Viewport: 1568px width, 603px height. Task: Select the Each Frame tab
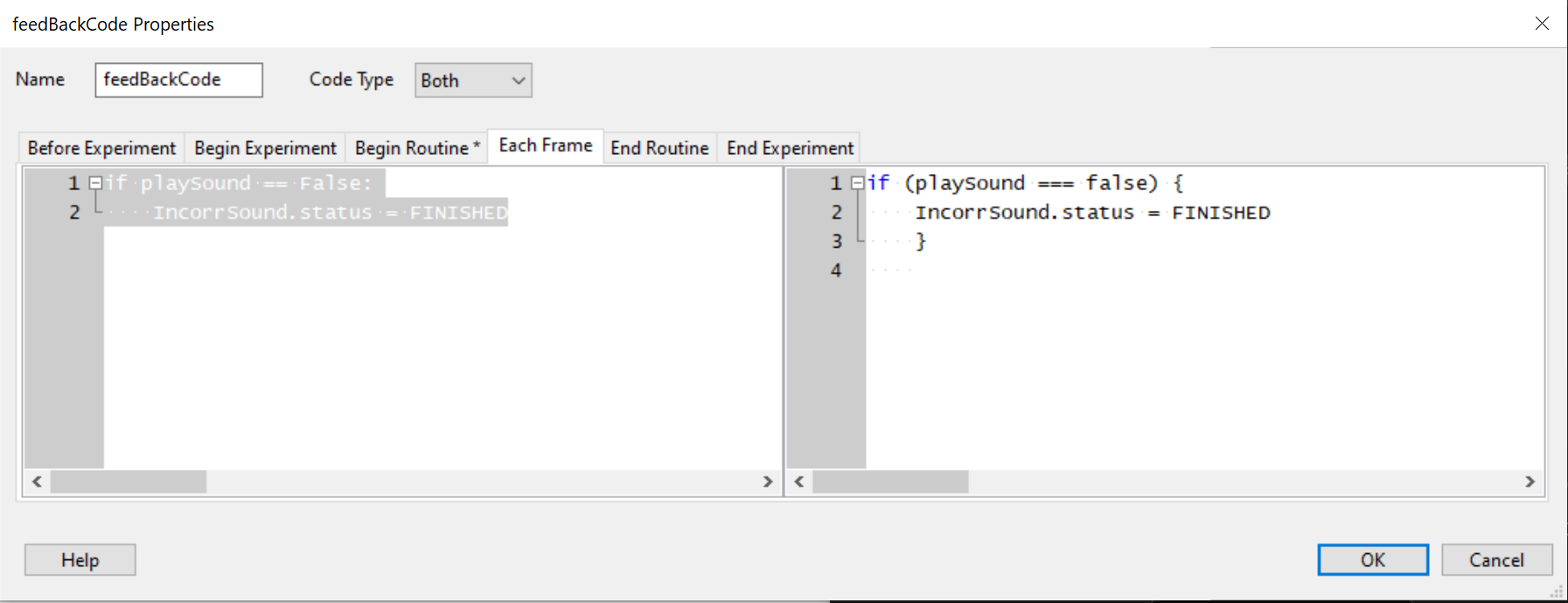coord(546,146)
